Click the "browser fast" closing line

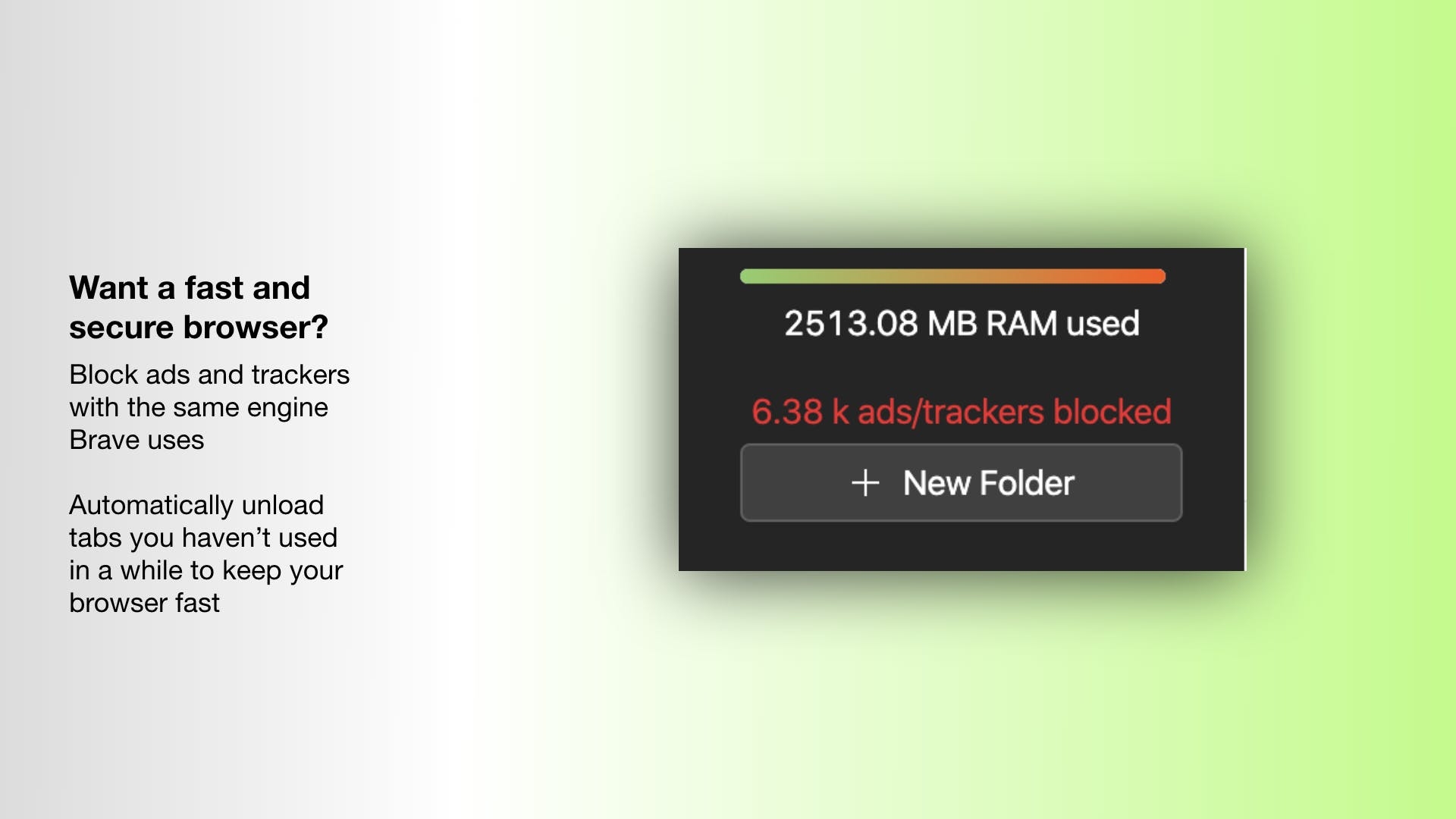[x=144, y=603]
